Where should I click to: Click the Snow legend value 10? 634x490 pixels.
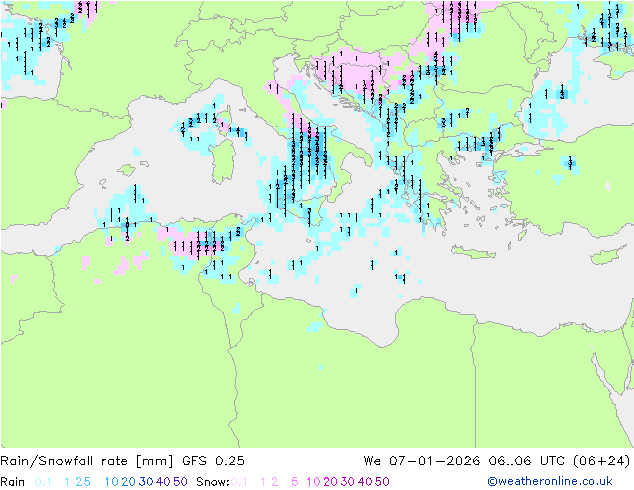(x=313, y=482)
